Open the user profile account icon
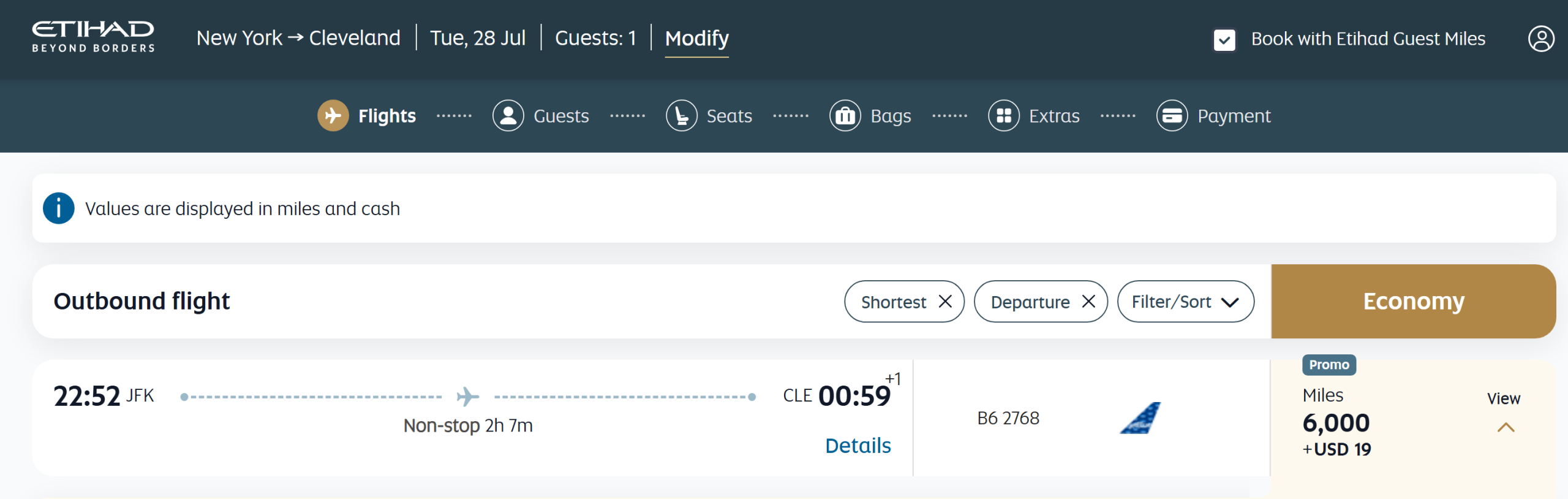Image resolution: width=1568 pixels, height=499 pixels. [x=1541, y=39]
